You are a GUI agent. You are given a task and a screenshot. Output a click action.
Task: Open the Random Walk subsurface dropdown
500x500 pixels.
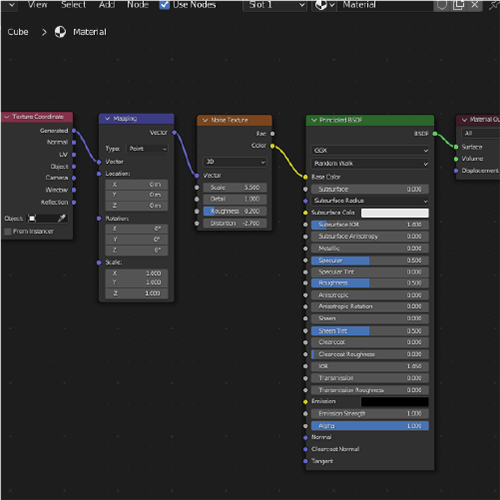370,164
